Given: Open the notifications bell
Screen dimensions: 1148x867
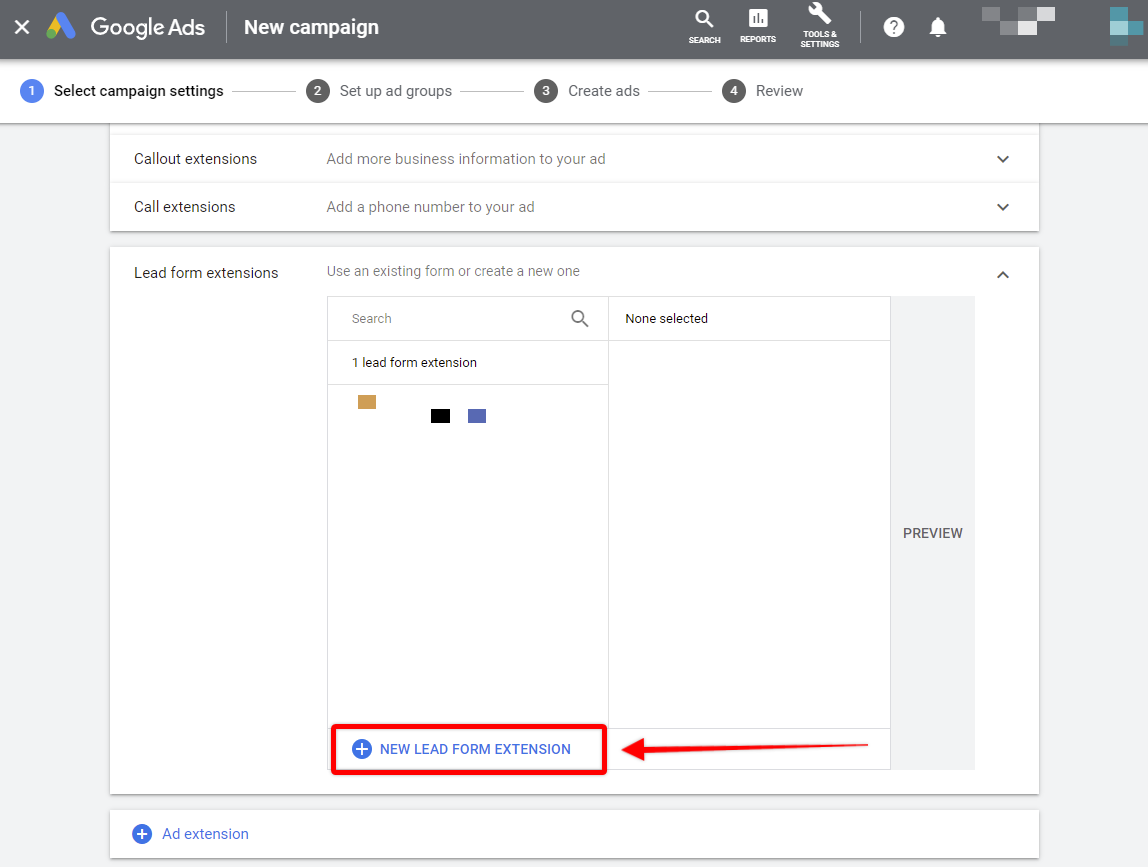Looking at the screenshot, I should (x=937, y=27).
